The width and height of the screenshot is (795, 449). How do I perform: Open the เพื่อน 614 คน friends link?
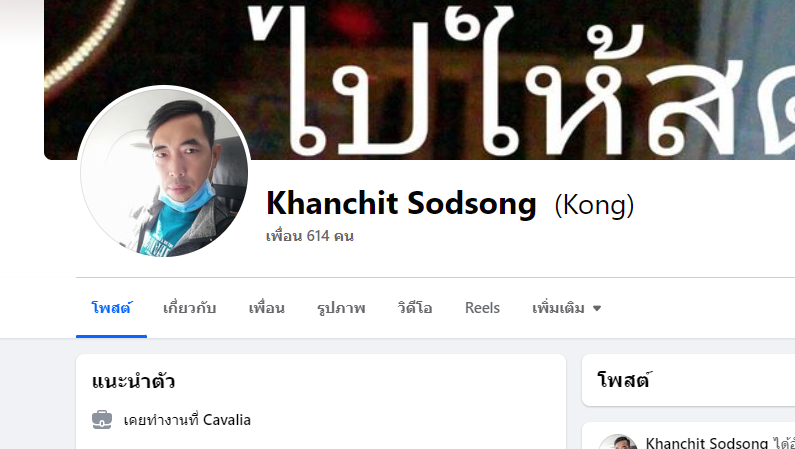310,236
